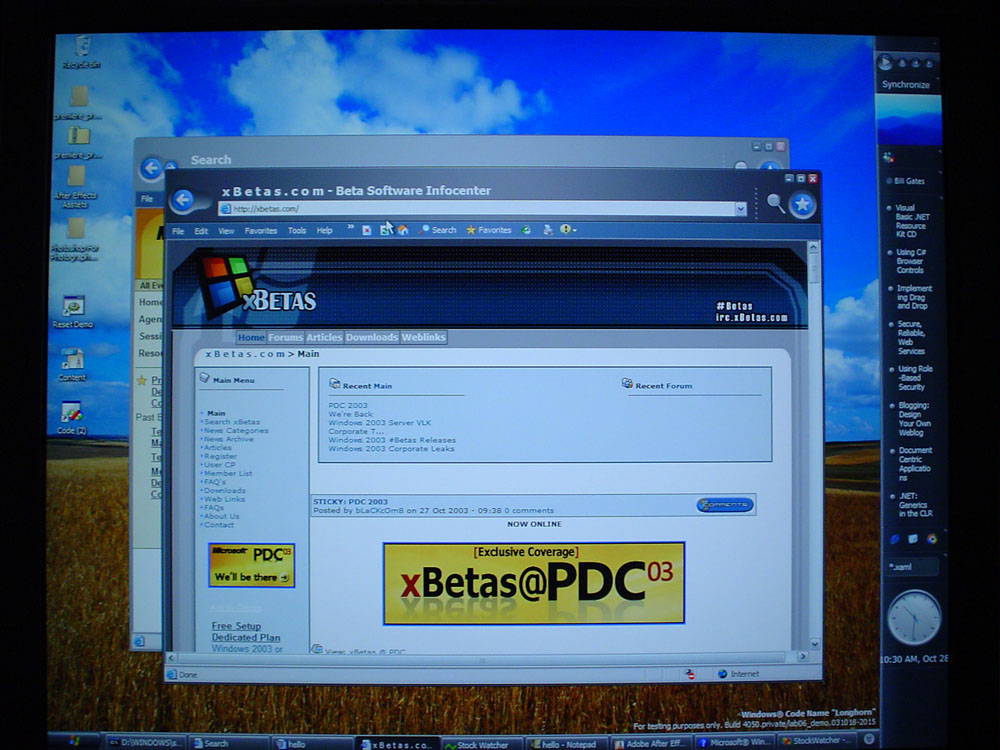The height and width of the screenshot is (750, 1000).
Task: Open the Favorites menu
Action: click(260, 231)
